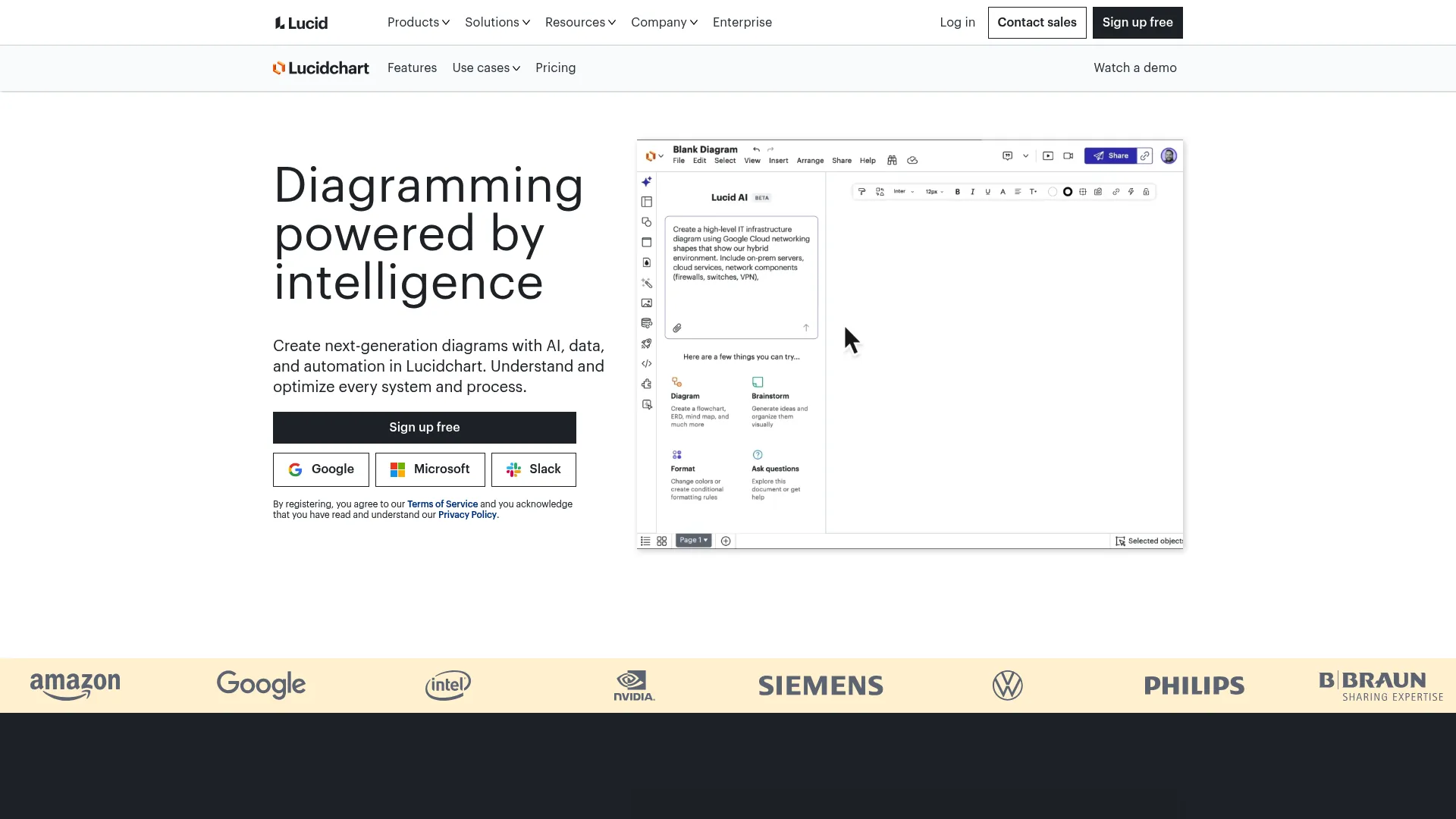Open the Insert menu in diagram editor
This screenshot has width=1456, height=819.
(778, 161)
